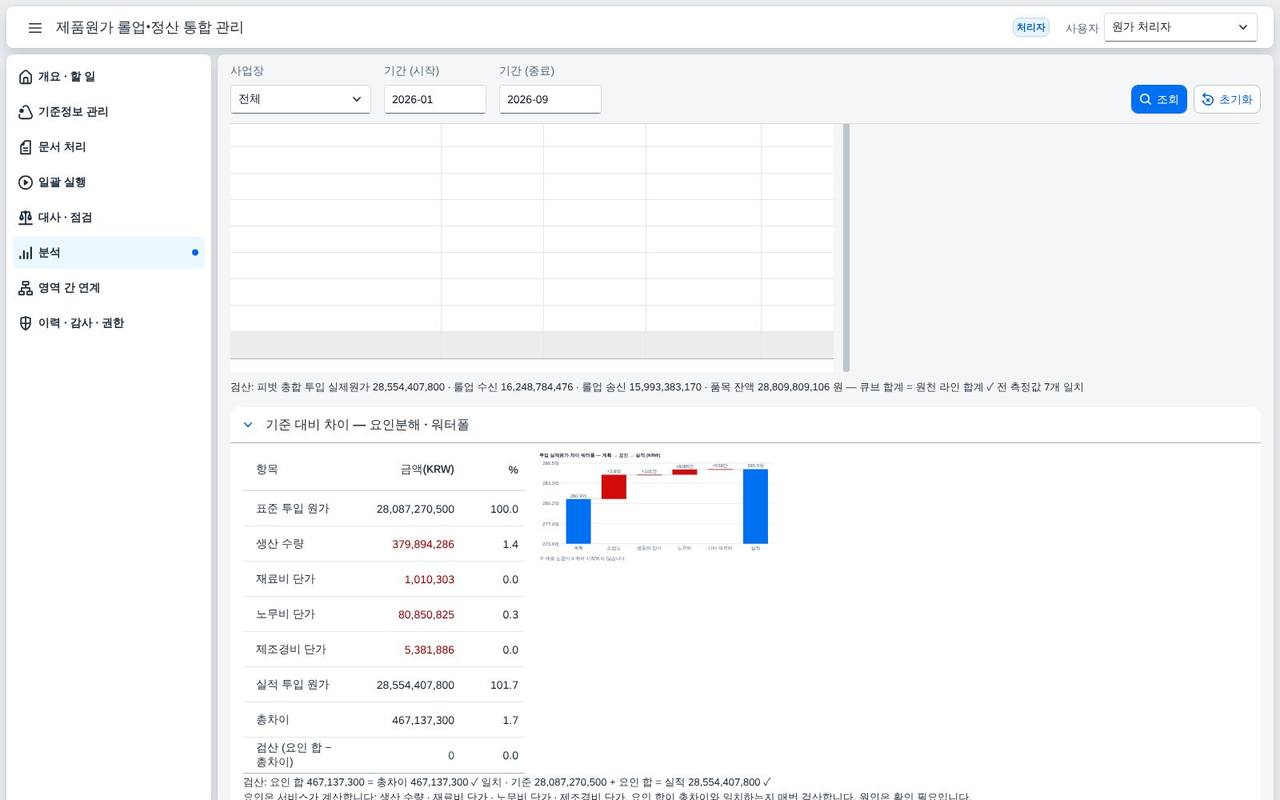1280x800 pixels.
Task: Click the 실적 투입 원가 row label
Action: click(x=292, y=685)
